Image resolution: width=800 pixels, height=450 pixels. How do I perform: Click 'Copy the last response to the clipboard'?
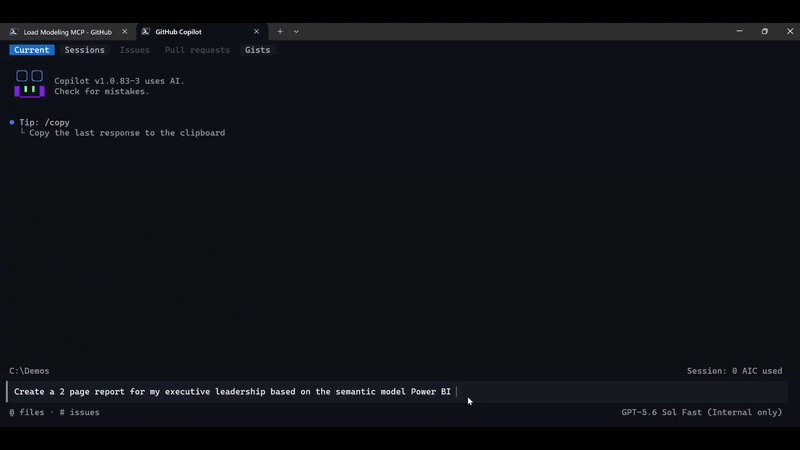pyautogui.click(x=127, y=133)
